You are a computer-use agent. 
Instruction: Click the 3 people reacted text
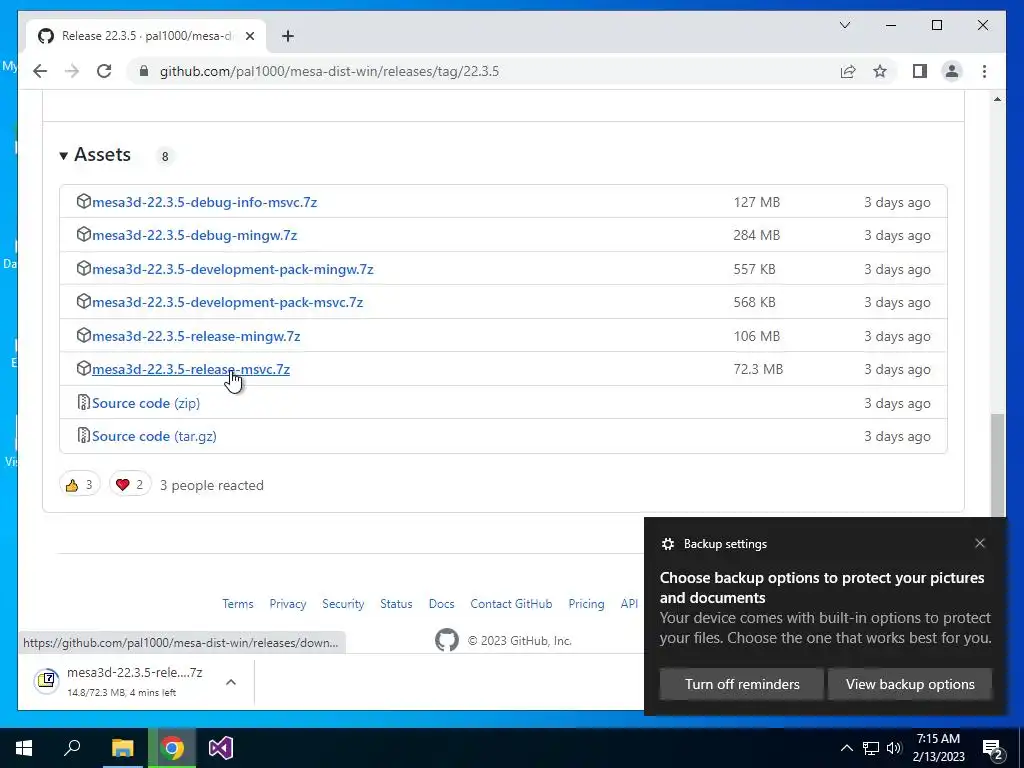[x=212, y=485]
